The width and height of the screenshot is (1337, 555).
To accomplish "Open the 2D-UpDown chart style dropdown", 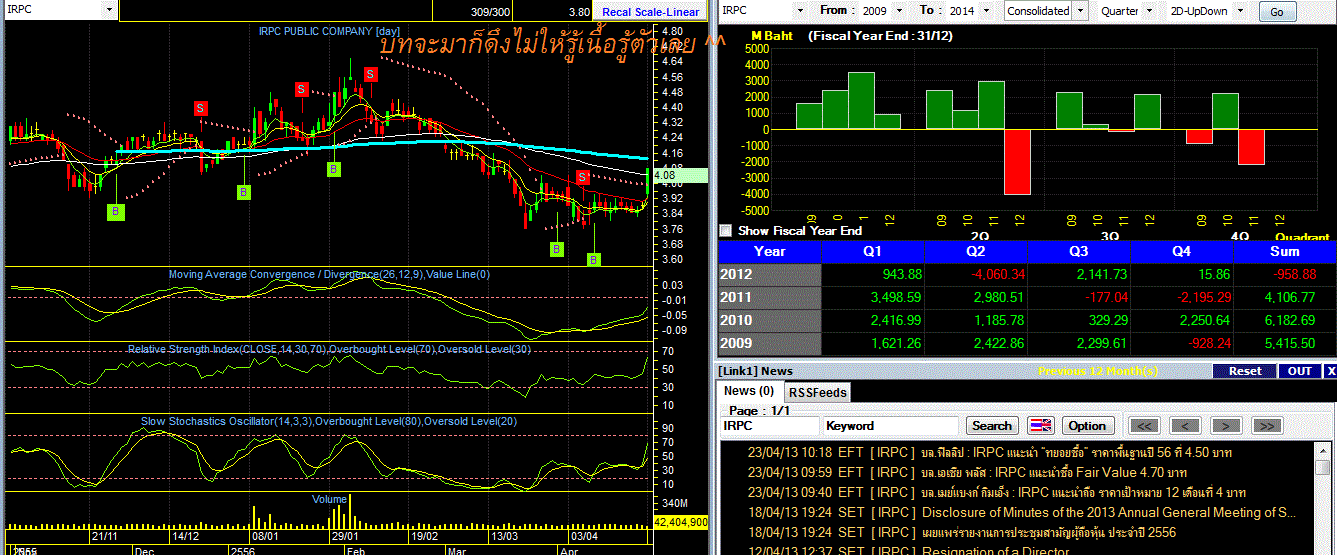I will click(1241, 10).
